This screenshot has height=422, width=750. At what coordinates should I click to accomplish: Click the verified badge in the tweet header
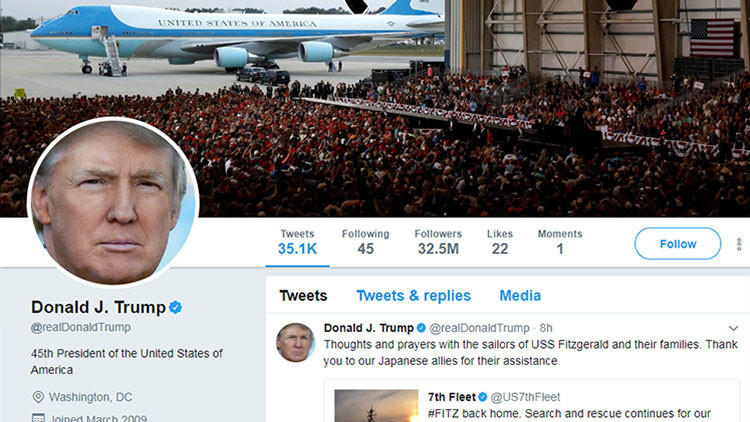click(421, 328)
